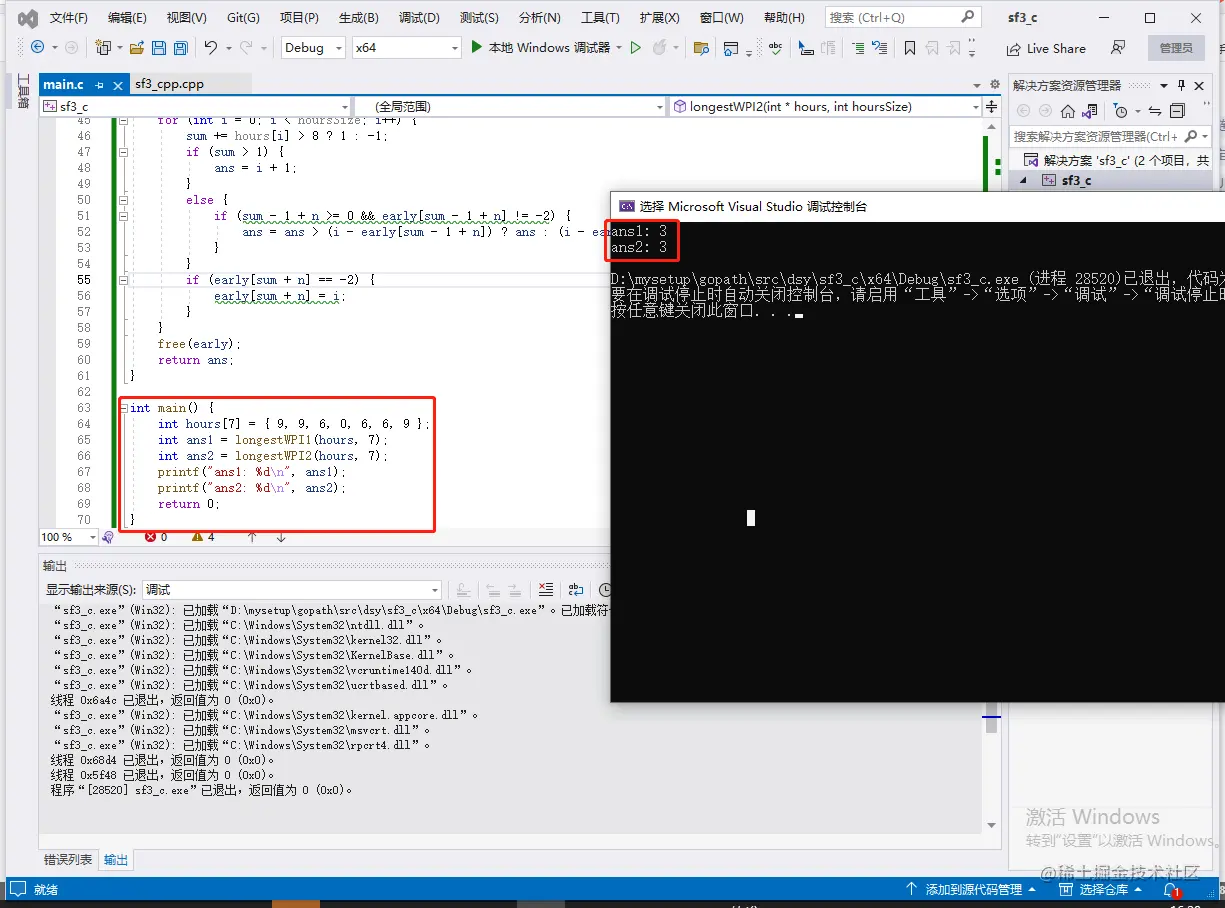The width and height of the screenshot is (1225, 908).
Task: Start without debugging using hollow play icon
Action: pyautogui.click(x=635, y=47)
